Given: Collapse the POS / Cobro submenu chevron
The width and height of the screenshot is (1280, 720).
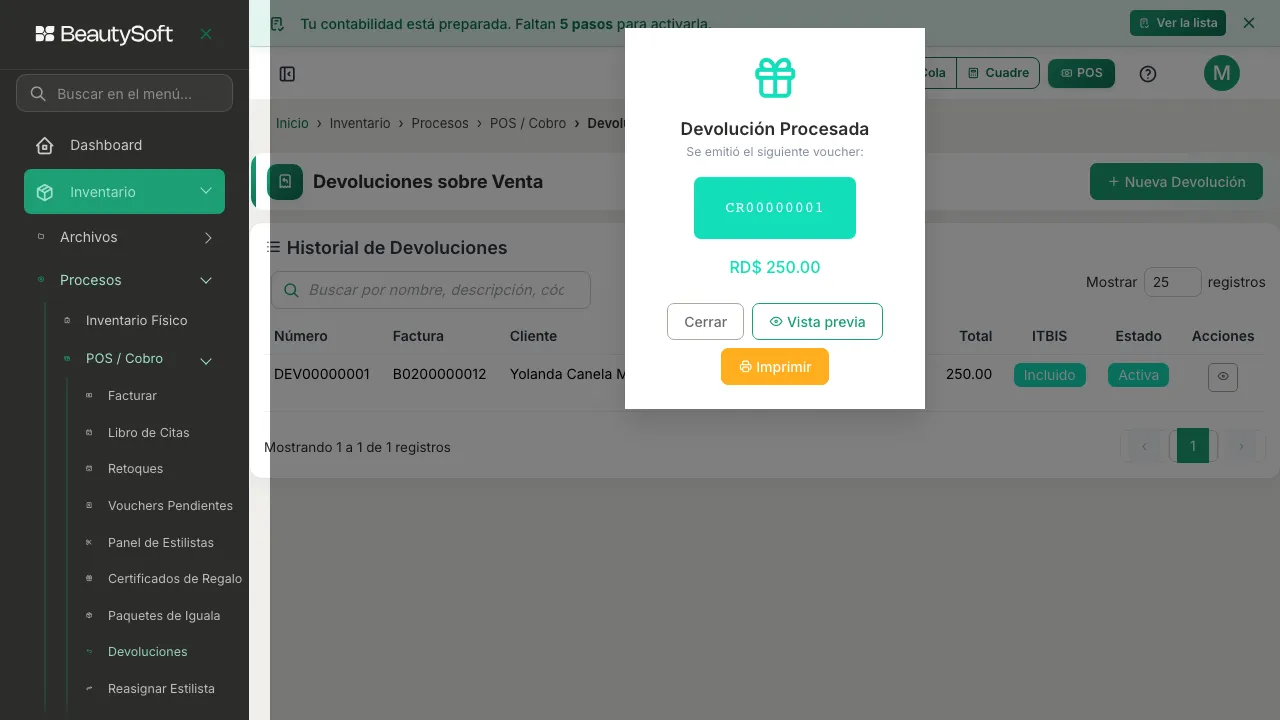Looking at the screenshot, I should pos(206,361).
